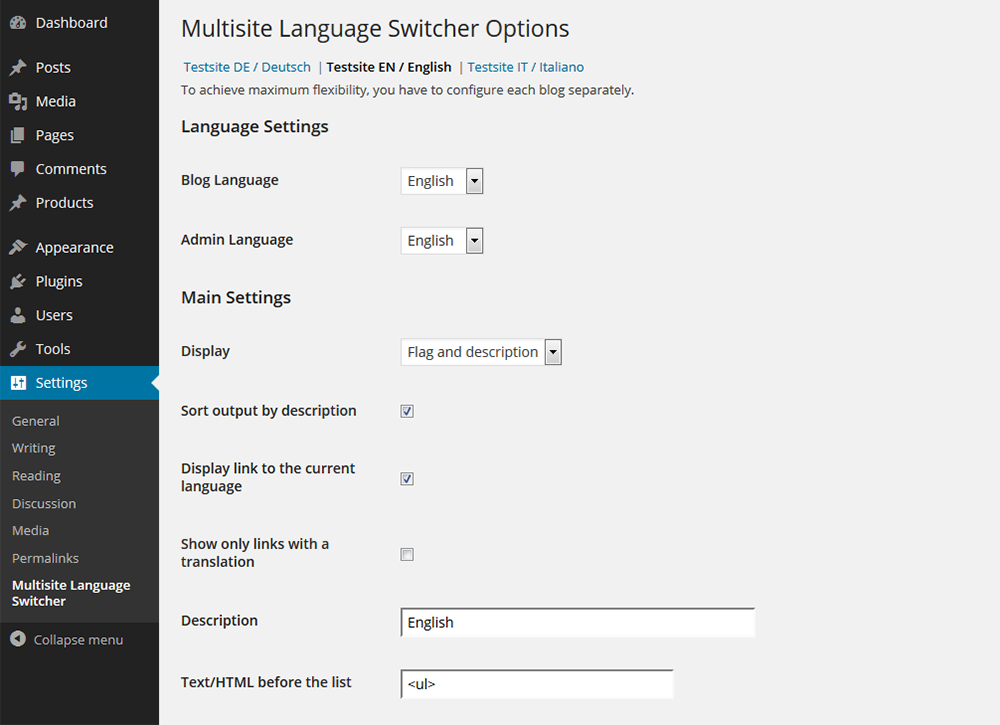Go to General settings submenu item

point(36,421)
